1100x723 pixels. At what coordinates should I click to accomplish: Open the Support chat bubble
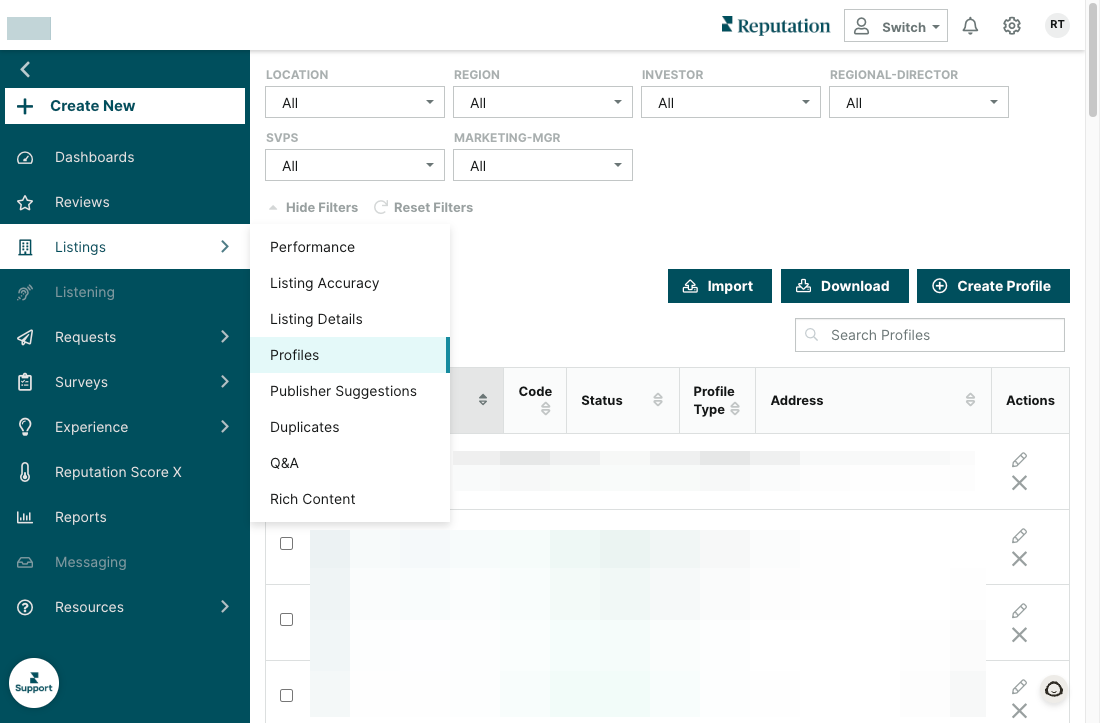coord(34,683)
